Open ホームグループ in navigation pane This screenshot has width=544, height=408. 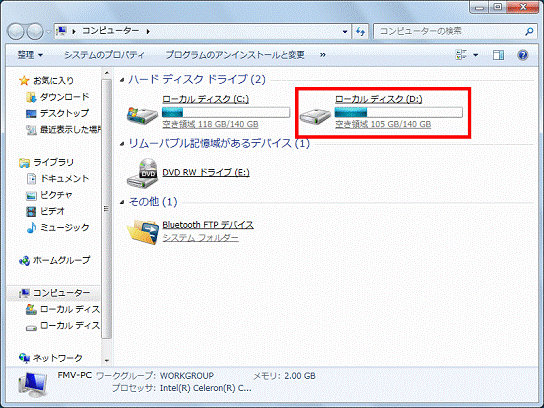tap(61, 260)
